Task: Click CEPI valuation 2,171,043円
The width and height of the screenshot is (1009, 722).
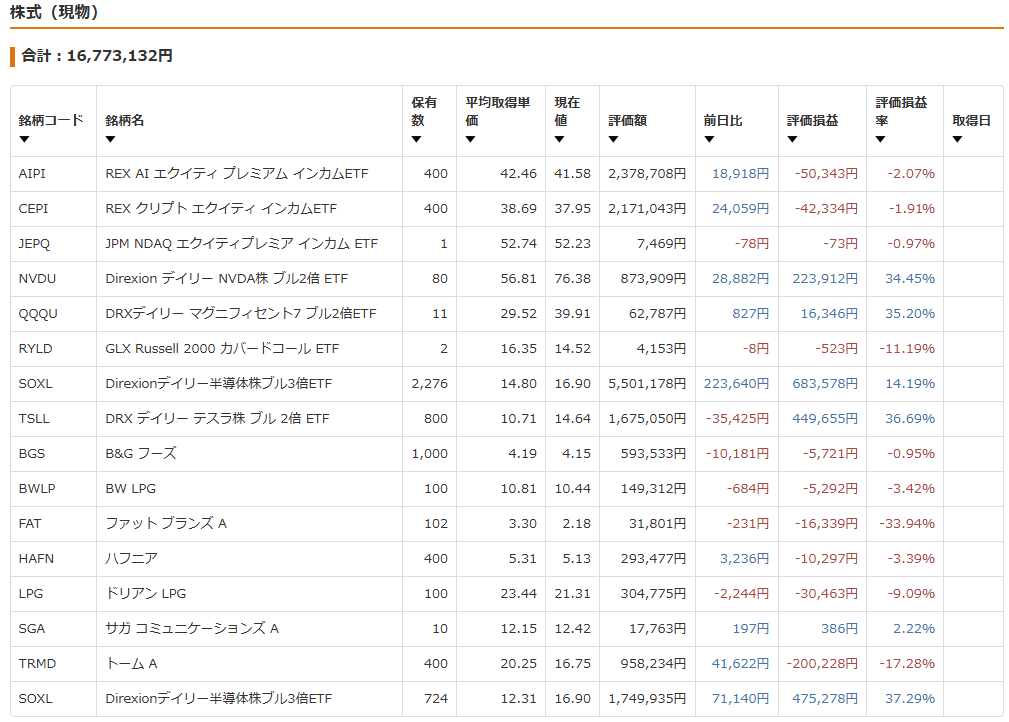Action: coord(647,208)
